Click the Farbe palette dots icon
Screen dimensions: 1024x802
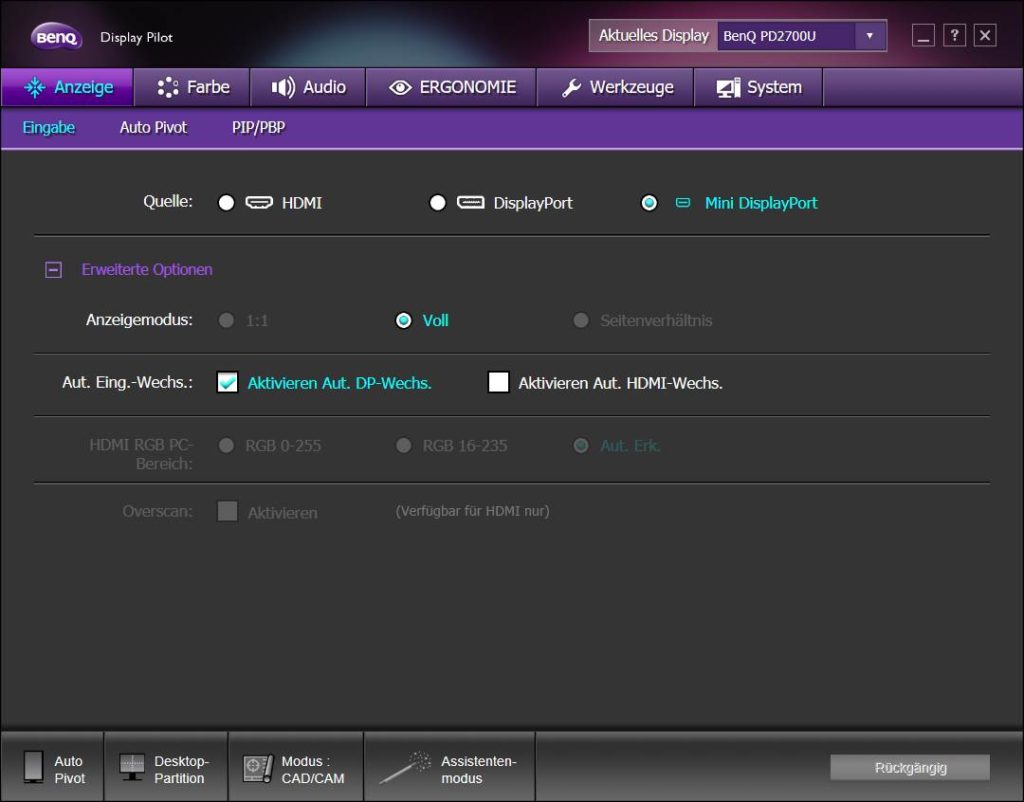pyautogui.click(x=168, y=87)
